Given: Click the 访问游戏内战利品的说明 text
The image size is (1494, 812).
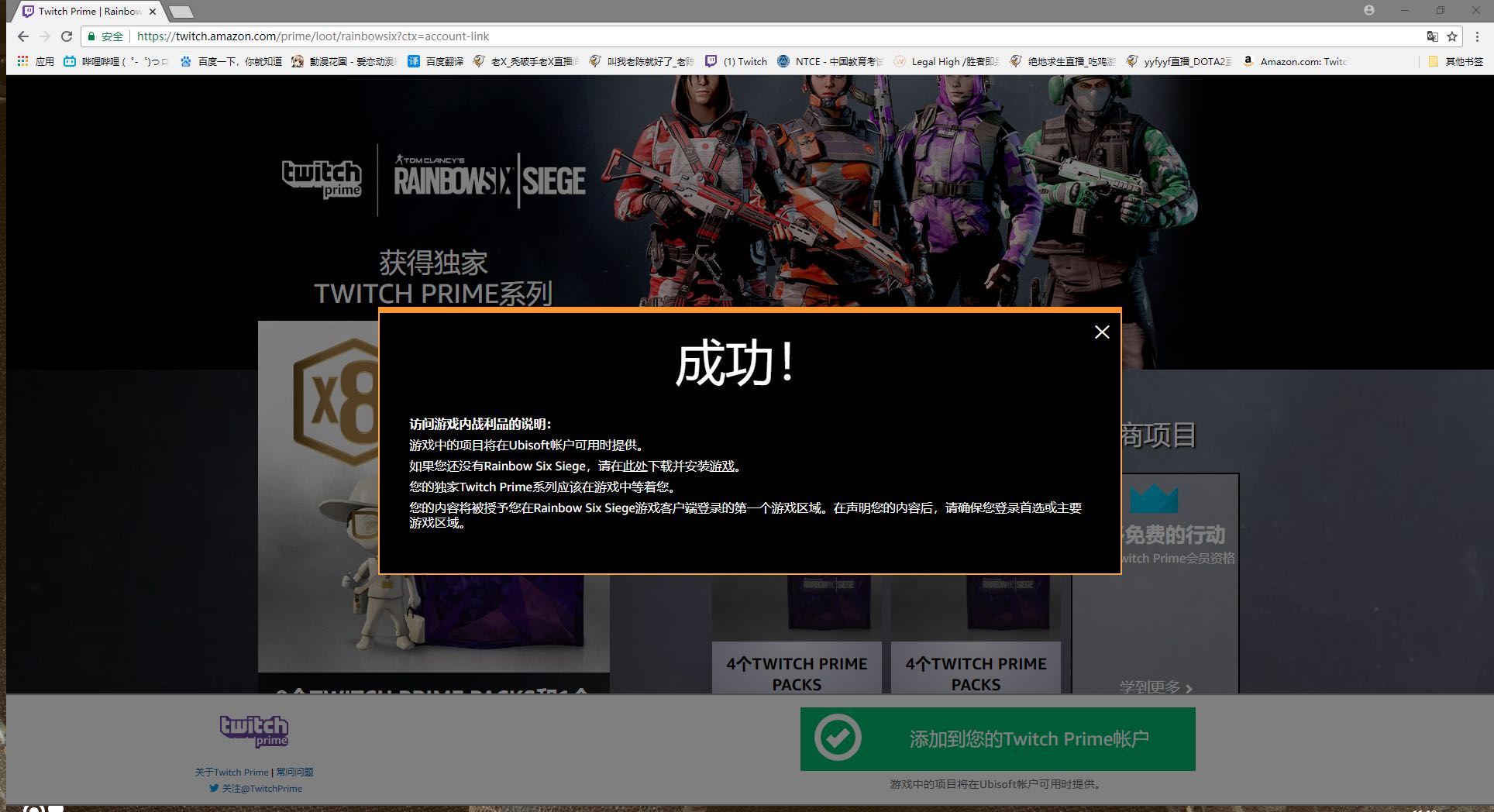Looking at the screenshot, I should pos(480,425).
